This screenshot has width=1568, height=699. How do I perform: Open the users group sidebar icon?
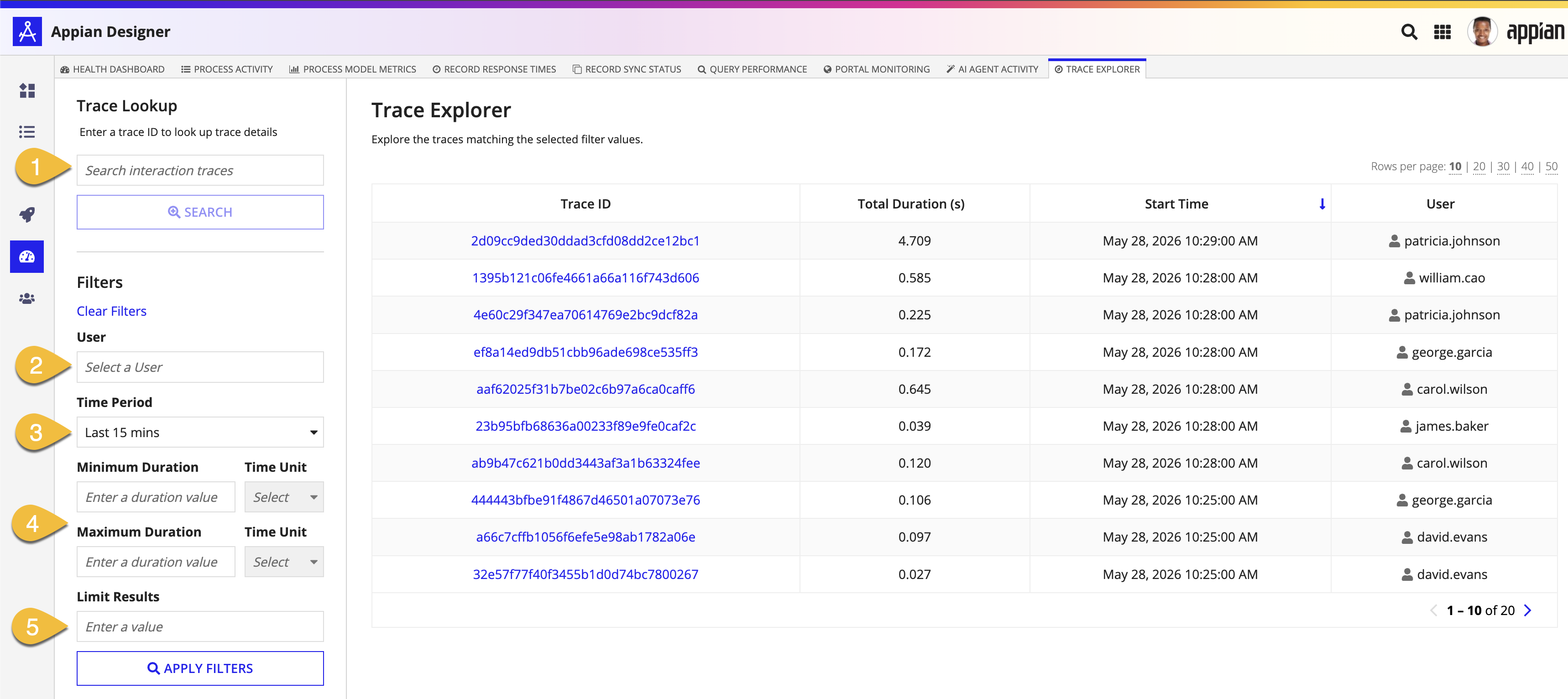click(x=27, y=299)
